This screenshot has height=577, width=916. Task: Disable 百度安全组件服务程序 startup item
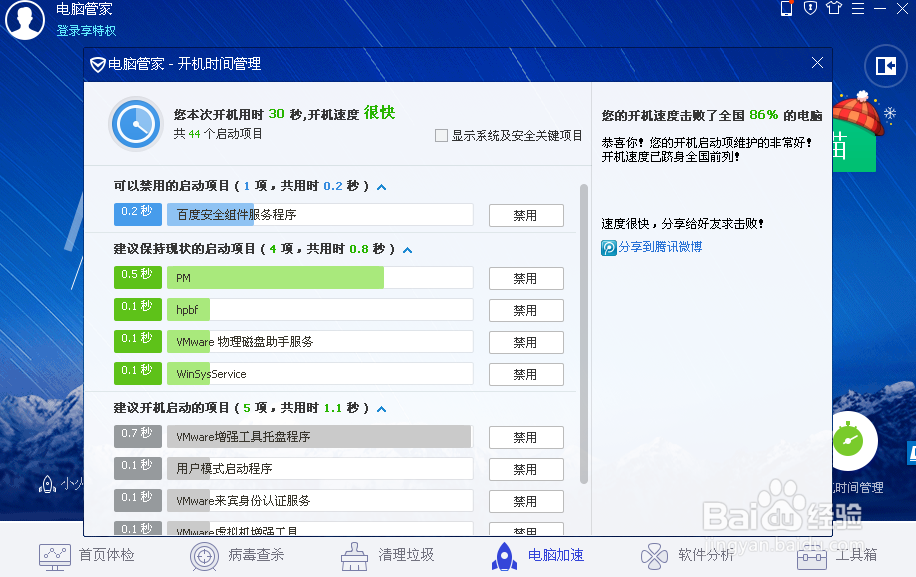point(526,215)
